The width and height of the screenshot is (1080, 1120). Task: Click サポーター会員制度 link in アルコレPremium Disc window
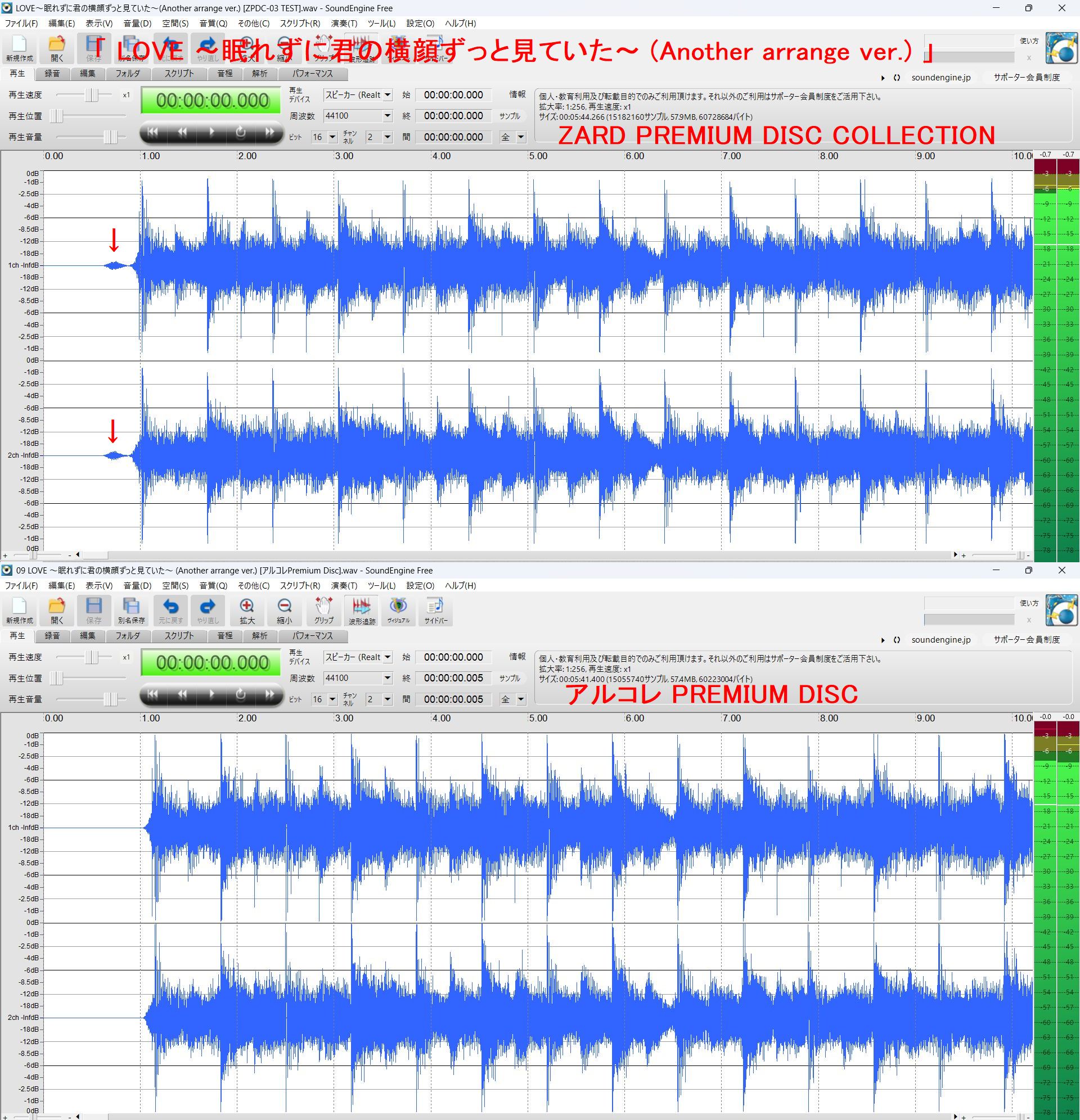[1026, 640]
